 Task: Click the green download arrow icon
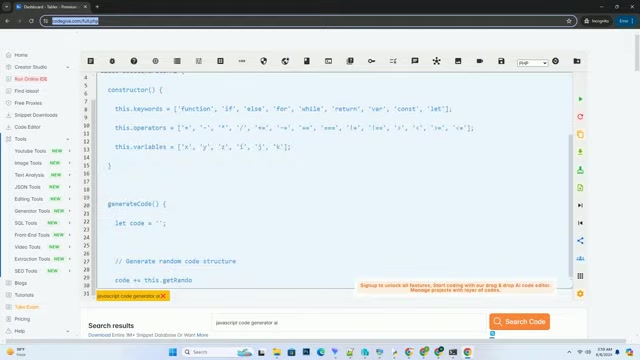[x=580, y=152]
